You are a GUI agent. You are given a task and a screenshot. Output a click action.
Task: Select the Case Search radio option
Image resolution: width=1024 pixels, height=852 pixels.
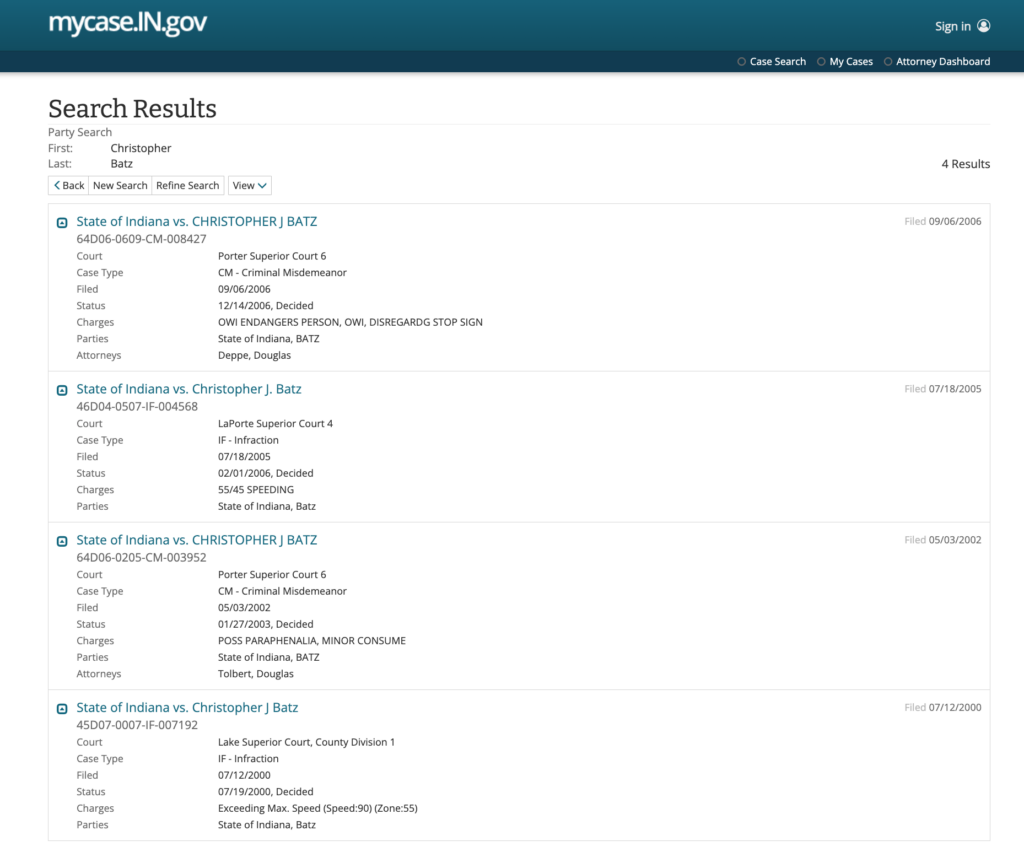click(x=742, y=62)
